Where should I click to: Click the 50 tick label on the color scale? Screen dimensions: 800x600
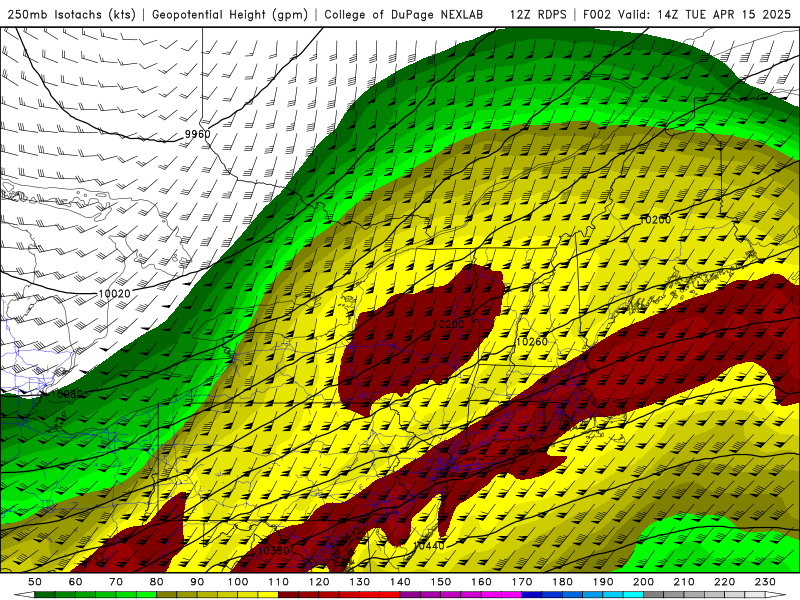coord(35,582)
